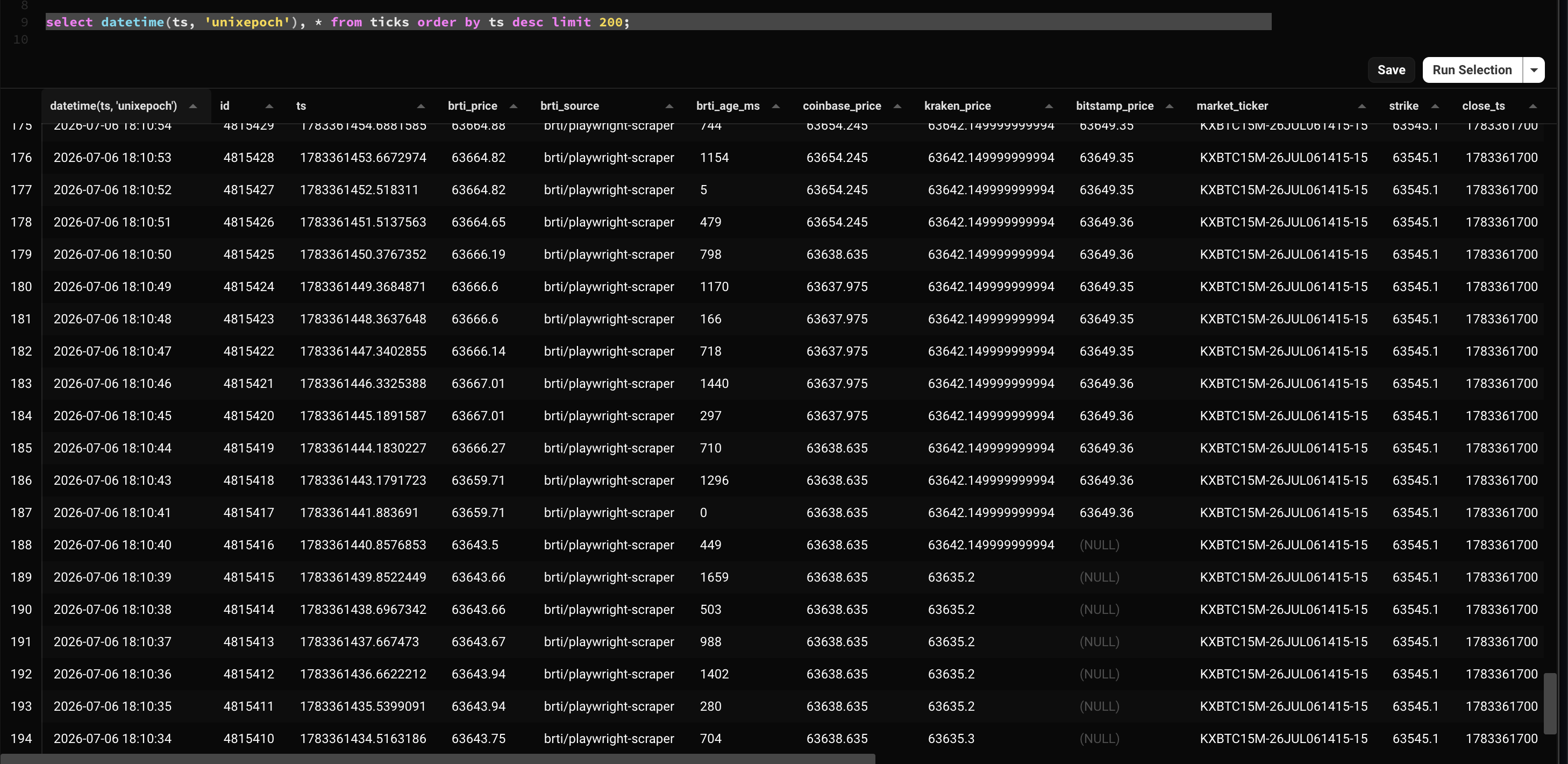Viewport: 1568px width, 764px height.
Task: Click coinbase_price cell in row 178
Action: [837, 222]
